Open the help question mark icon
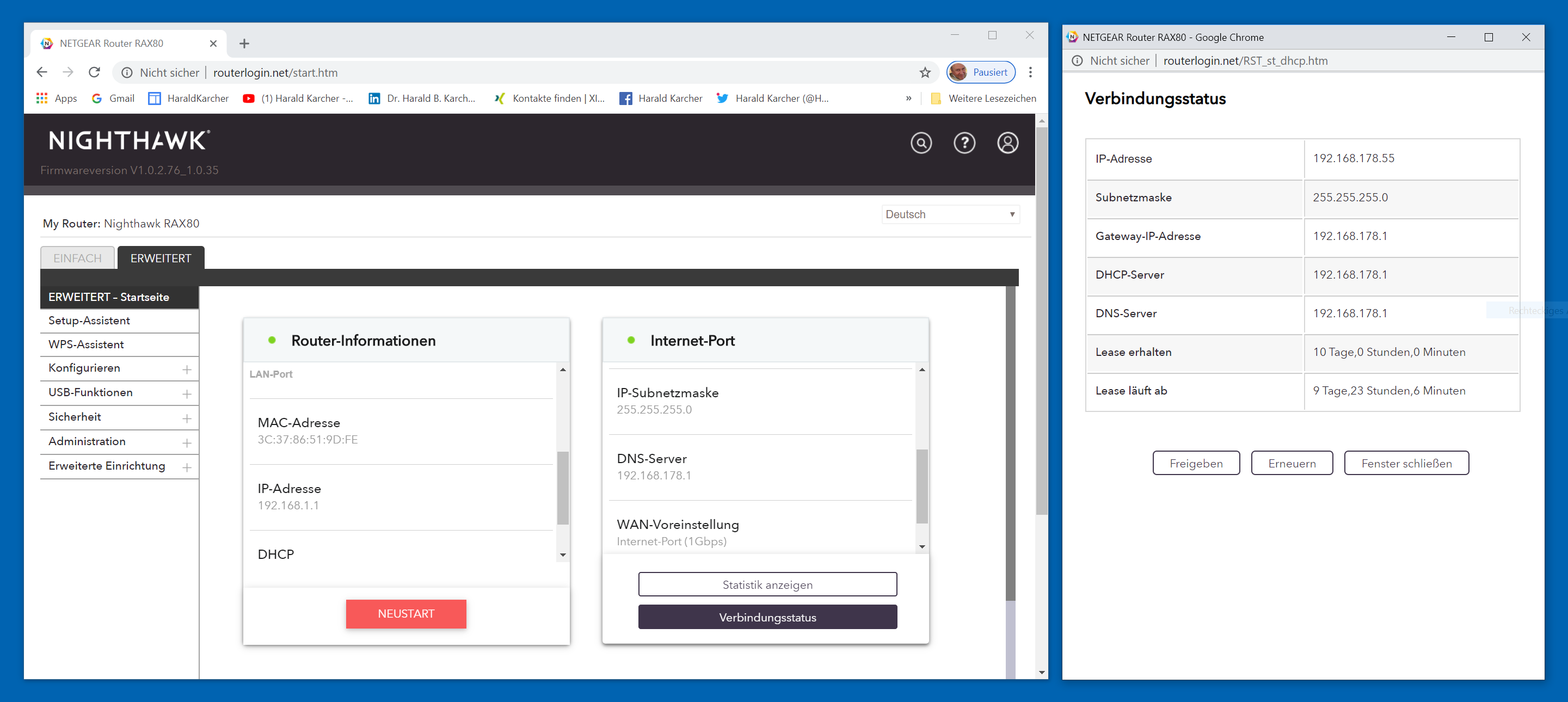This screenshot has width=1568, height=702. click(x=964, y=143)
